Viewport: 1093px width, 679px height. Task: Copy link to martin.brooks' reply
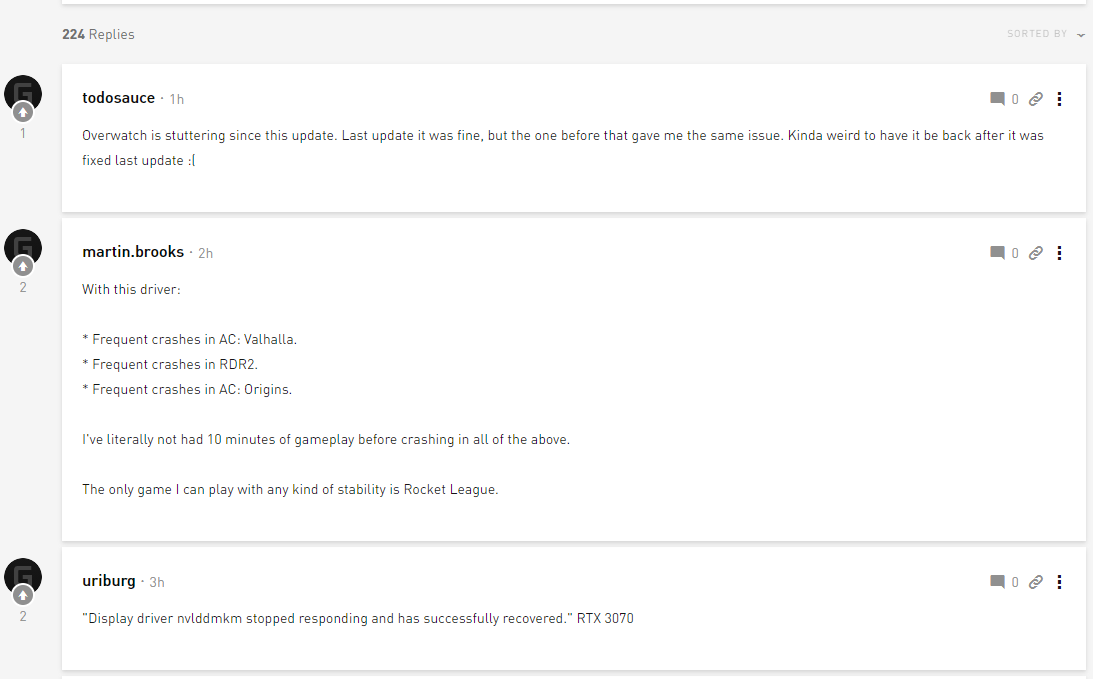[x=1036, y=253]
